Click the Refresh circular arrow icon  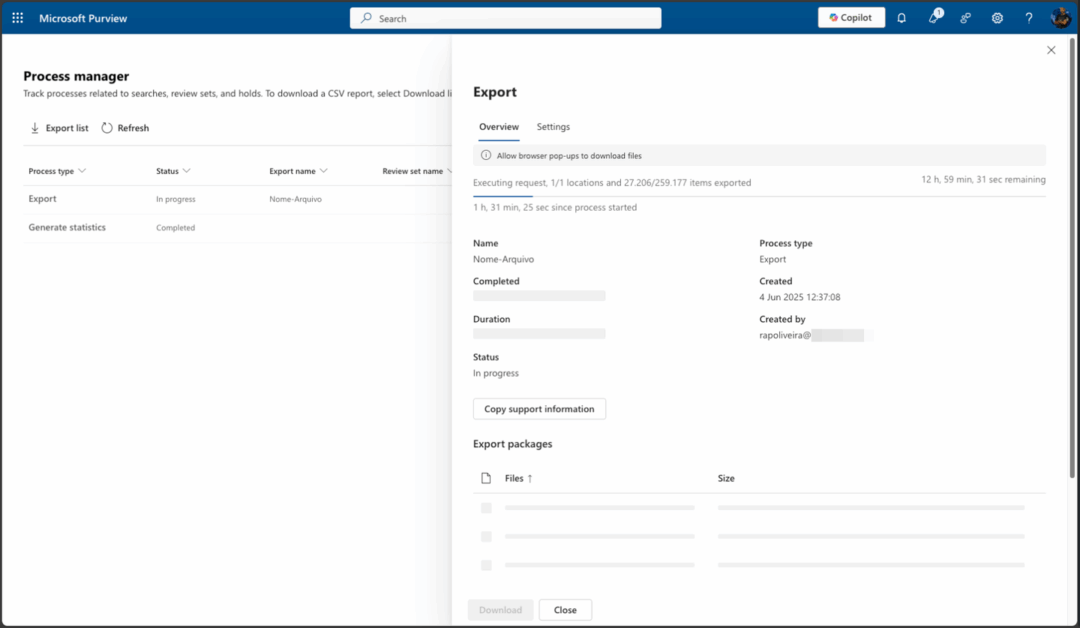coord(107,128)
